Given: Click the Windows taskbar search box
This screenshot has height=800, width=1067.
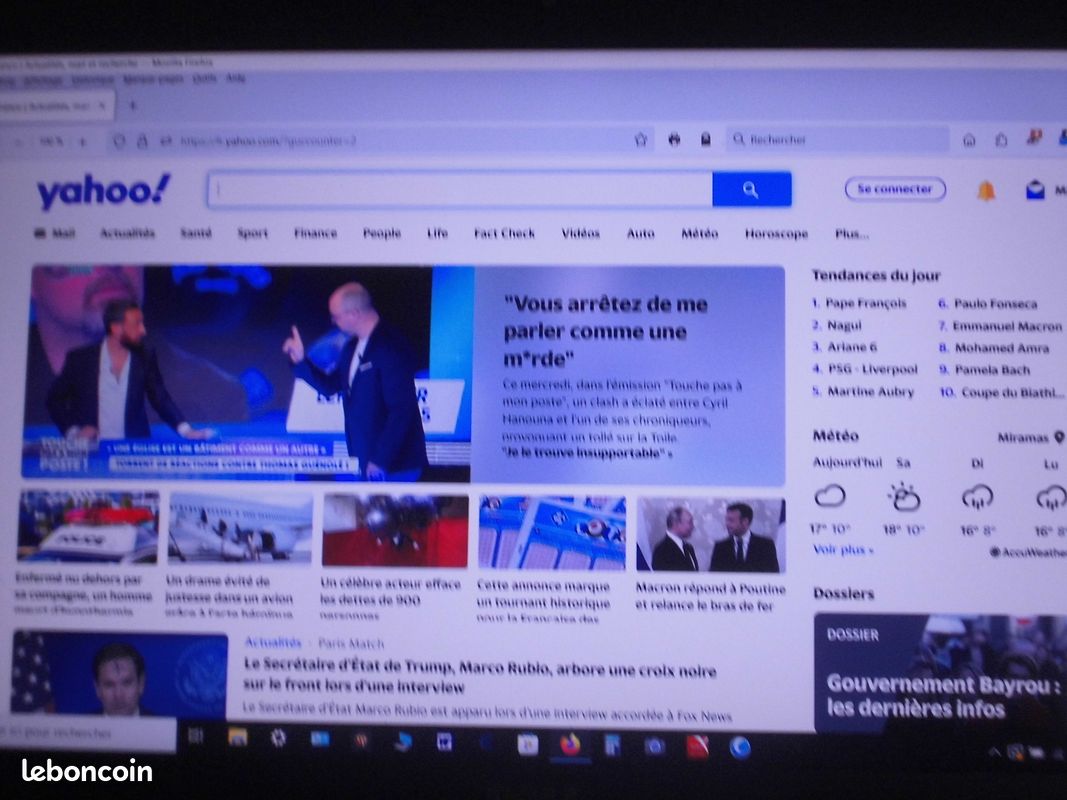Looking at the screenshot, I should pyautogui.click(x=88, y=733).
